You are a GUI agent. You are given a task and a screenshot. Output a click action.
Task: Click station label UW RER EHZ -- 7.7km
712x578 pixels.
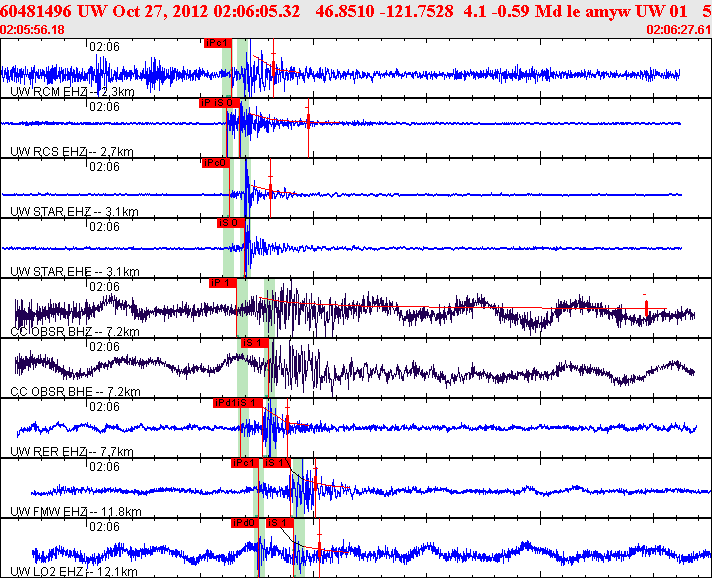tap(72, 451)
